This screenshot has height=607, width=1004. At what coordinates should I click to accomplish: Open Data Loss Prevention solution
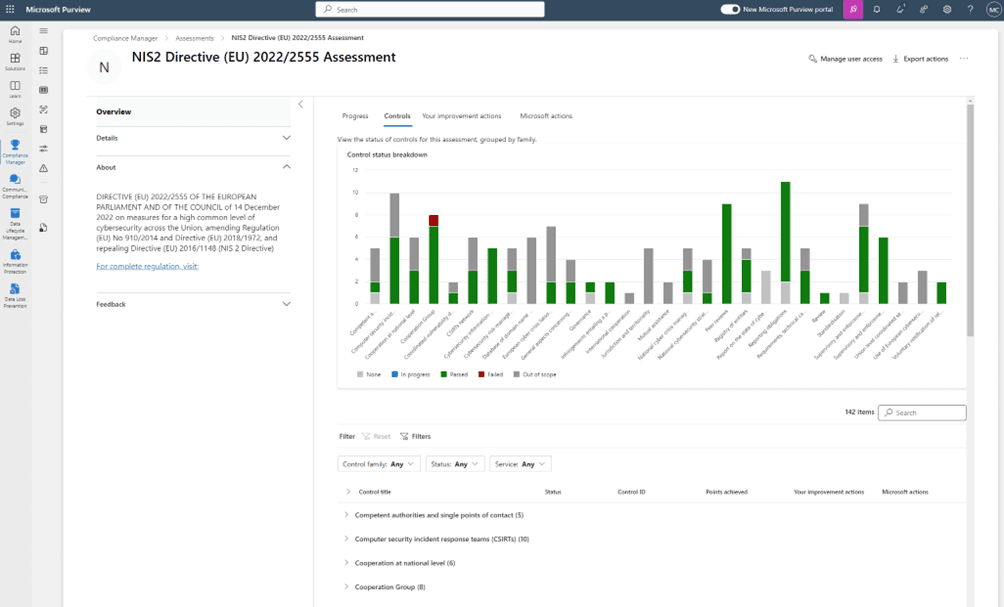[x=15, y=296]
